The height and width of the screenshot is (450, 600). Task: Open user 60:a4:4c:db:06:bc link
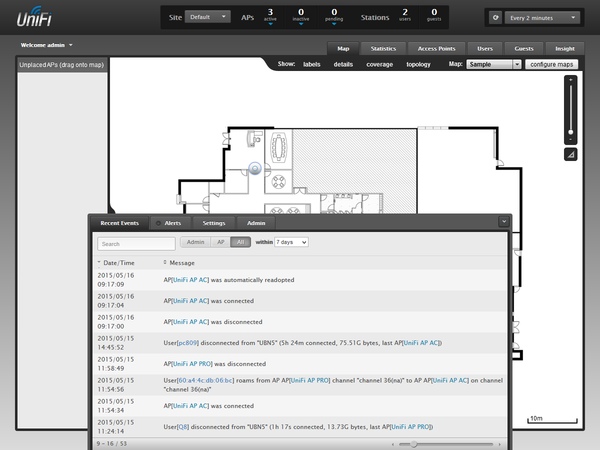point(205,380)
